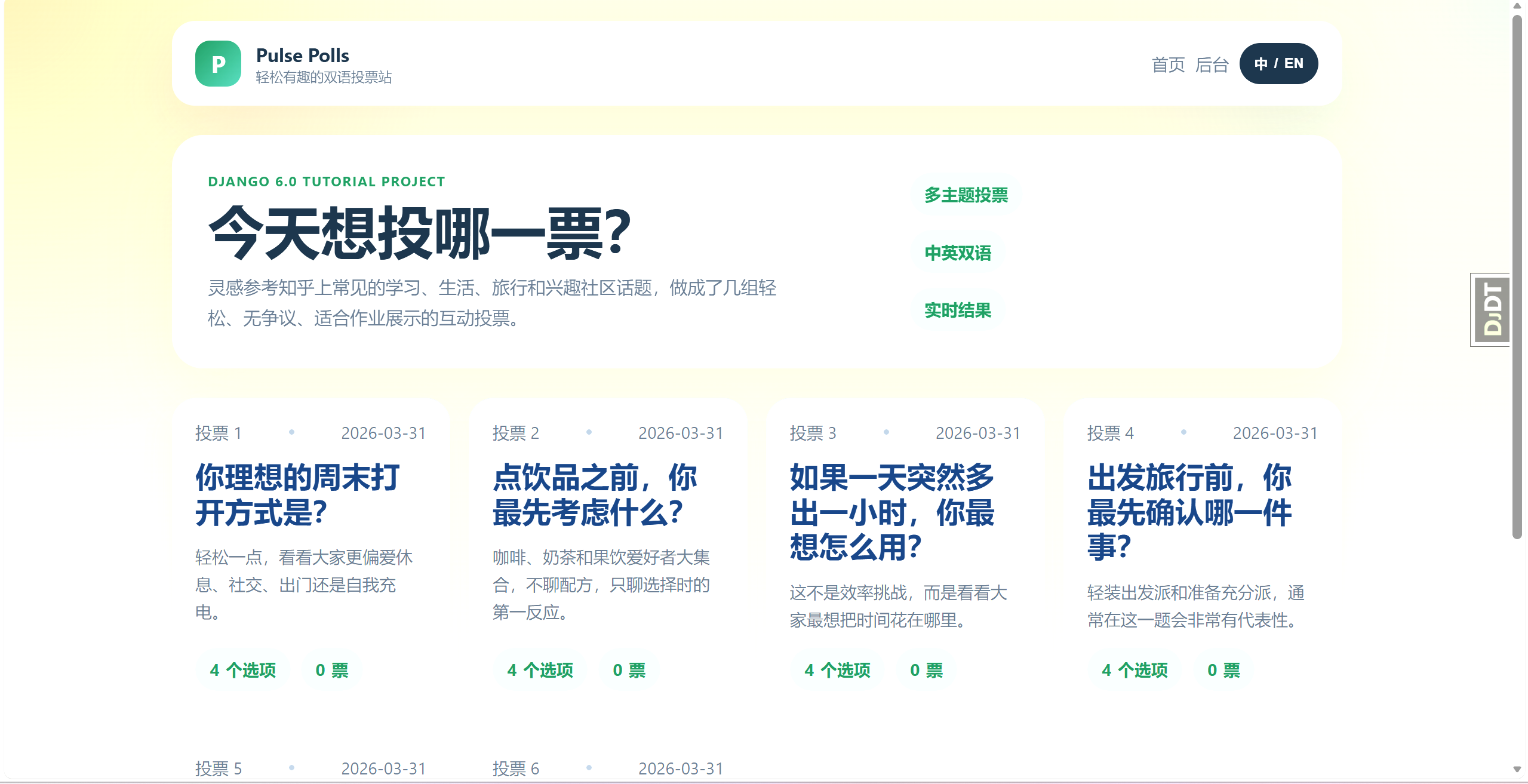Open poll 出发旅行前,你最先确认哪一件事?
1528x784 pixels.
pyautogui.click(x=1189, y=512)
